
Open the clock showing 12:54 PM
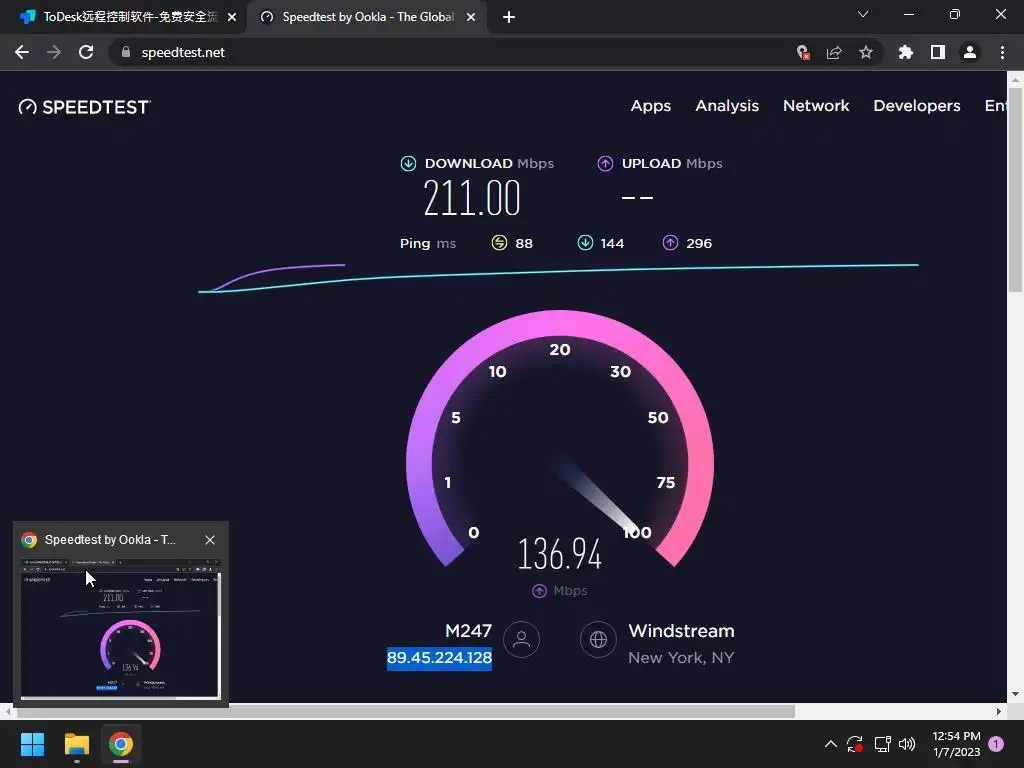pyautogui.click(x=956, y=744)
